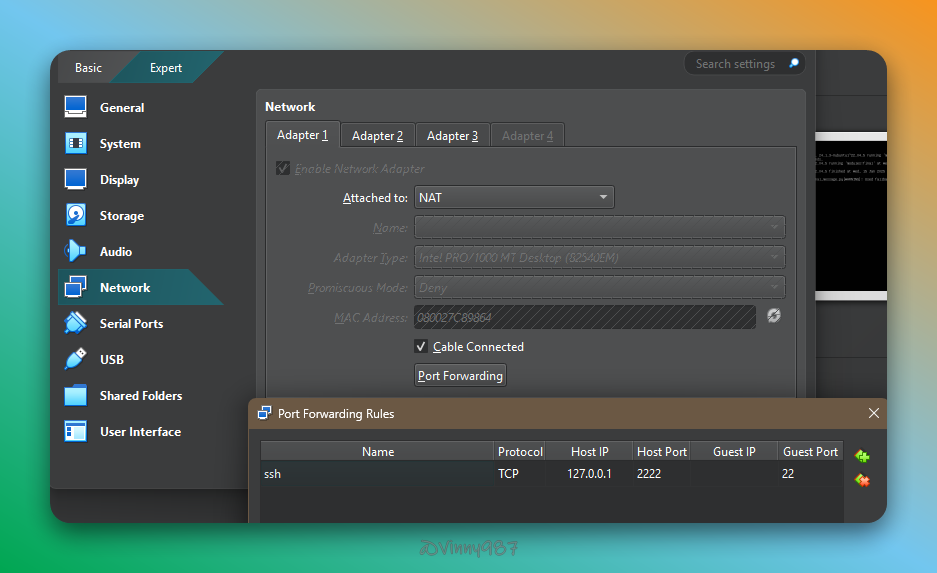Click the add port forwarding rule icon
The height and width of the screenshot is (573, 937).
862,456
